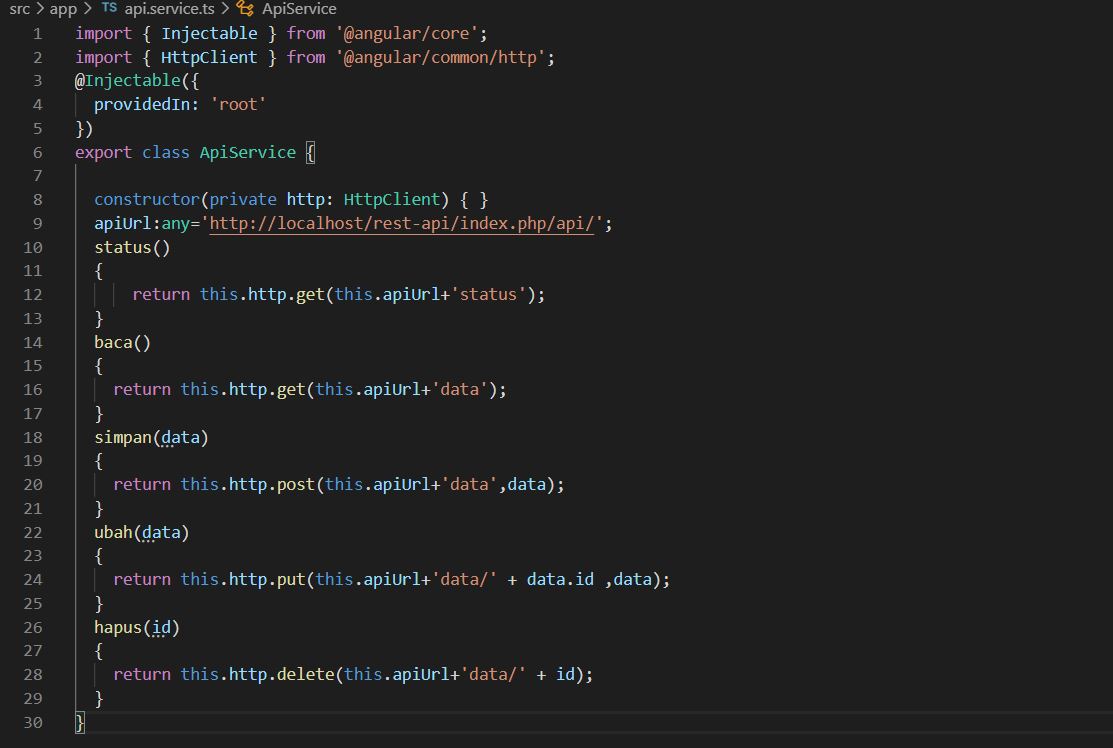Viewport: 1113px width, 748px height.
Task: Click 'delete' in the hapus return statement
Action: point(305,675)
